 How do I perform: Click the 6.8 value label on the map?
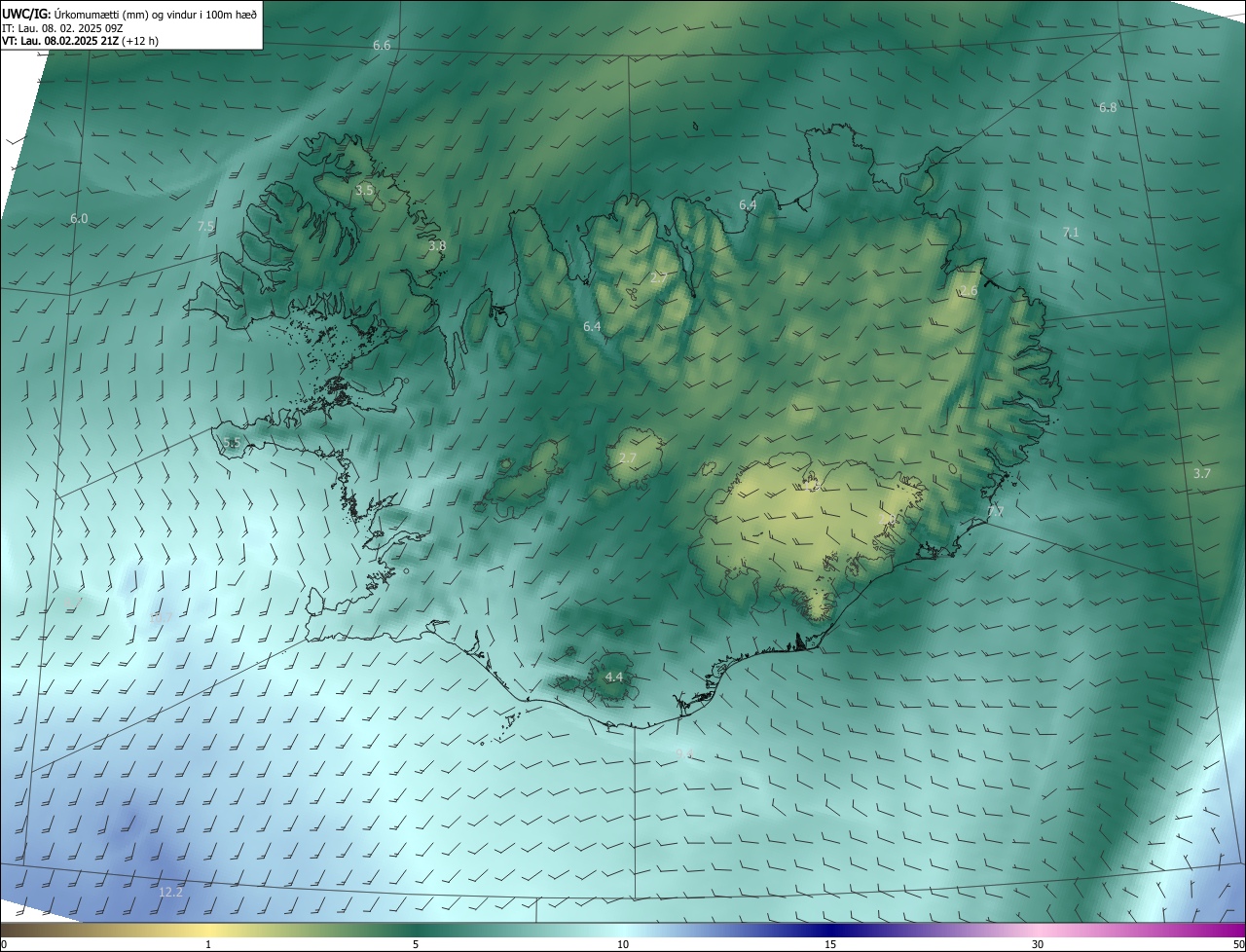point(1108,107)
